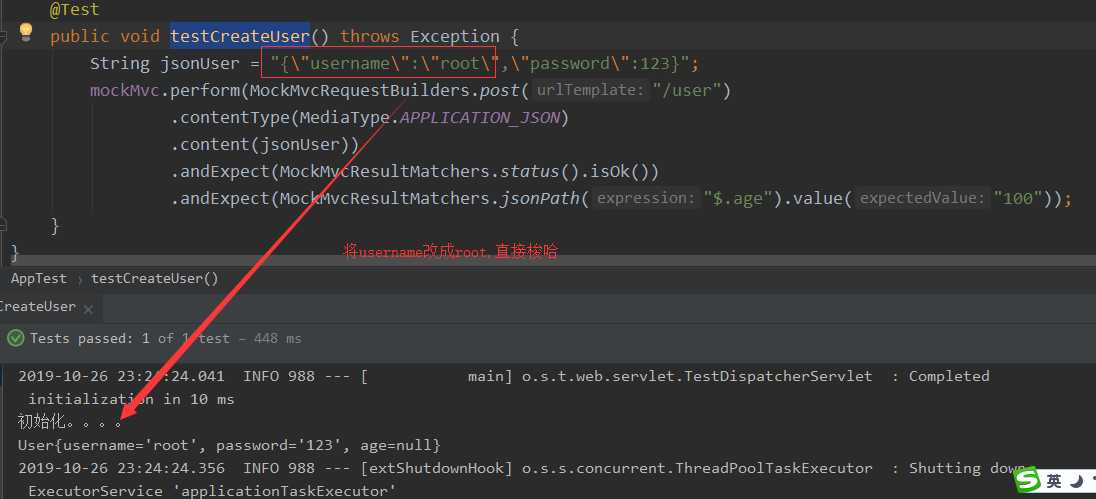
Task: Select AppTest in the breadcrumb bar
Action: click(x=38, y=278)
